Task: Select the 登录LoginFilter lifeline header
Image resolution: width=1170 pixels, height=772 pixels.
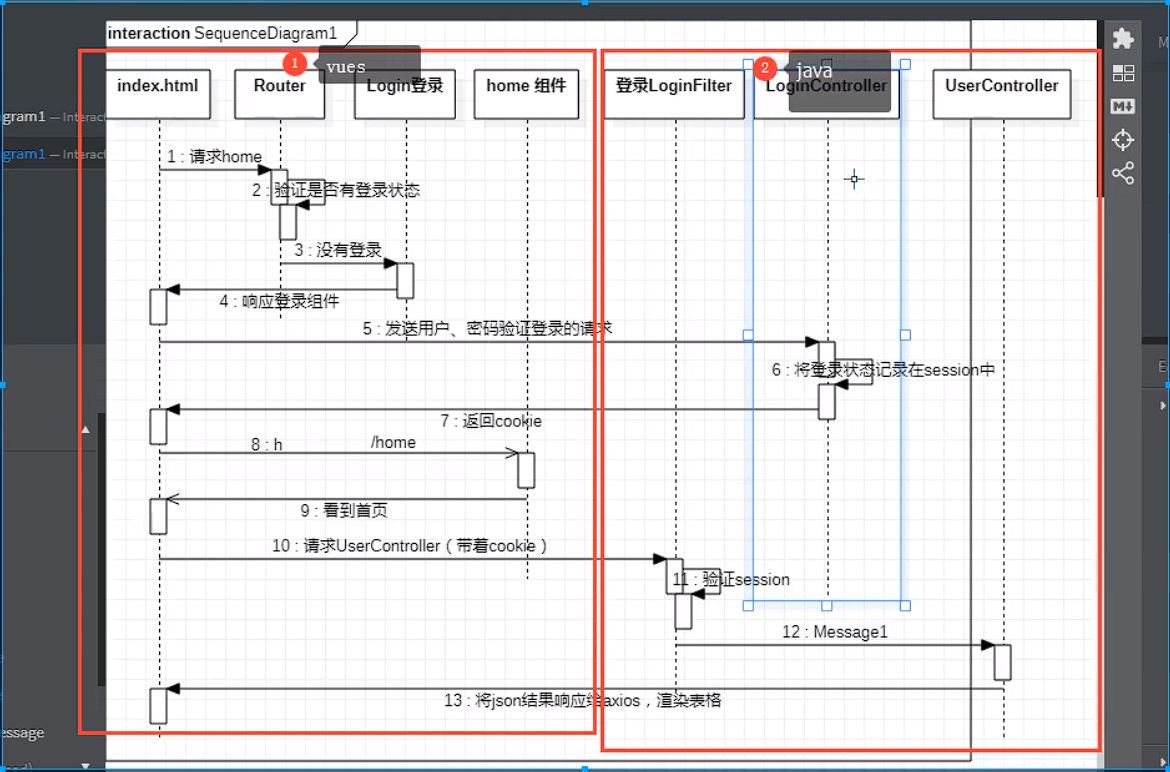Action: (674, 93)
